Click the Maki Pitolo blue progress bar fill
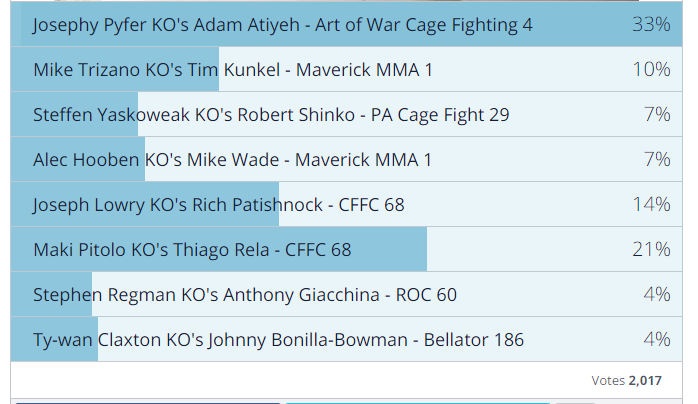This screenshot has width=698, height=404. pyautogui.click(x=219, y=249)
